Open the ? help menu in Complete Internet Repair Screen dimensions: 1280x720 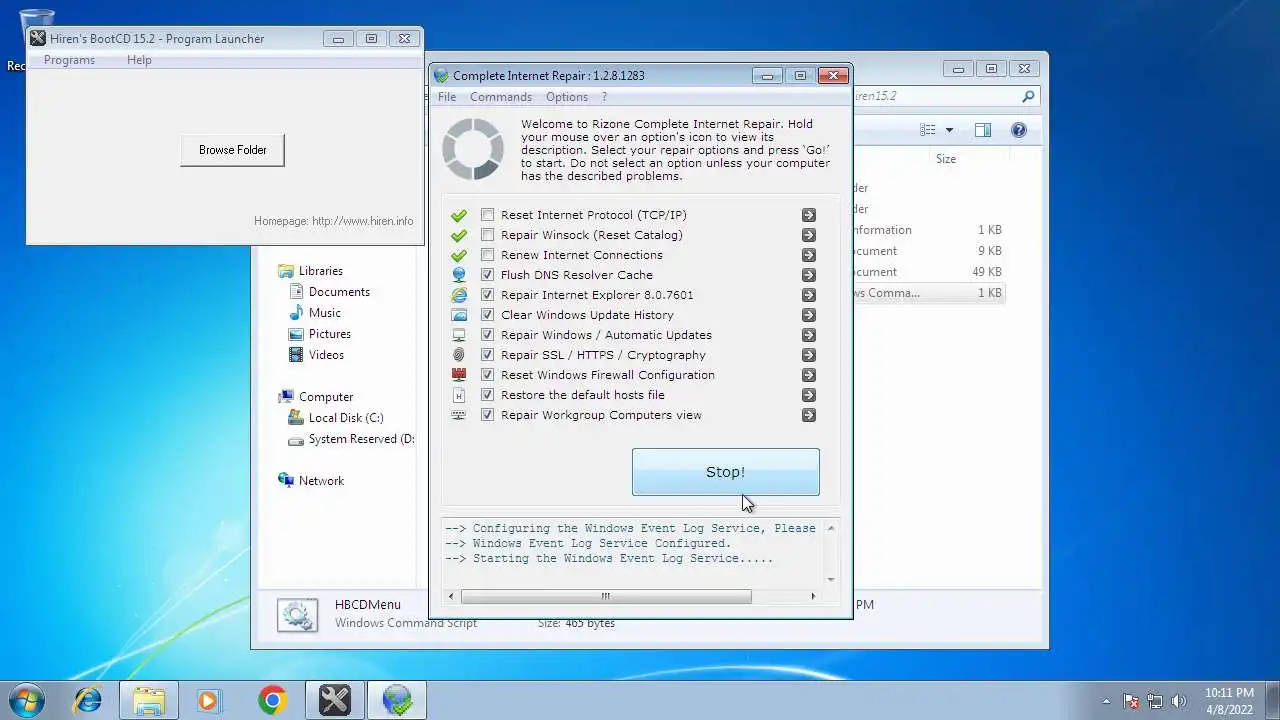click(604, 97)
